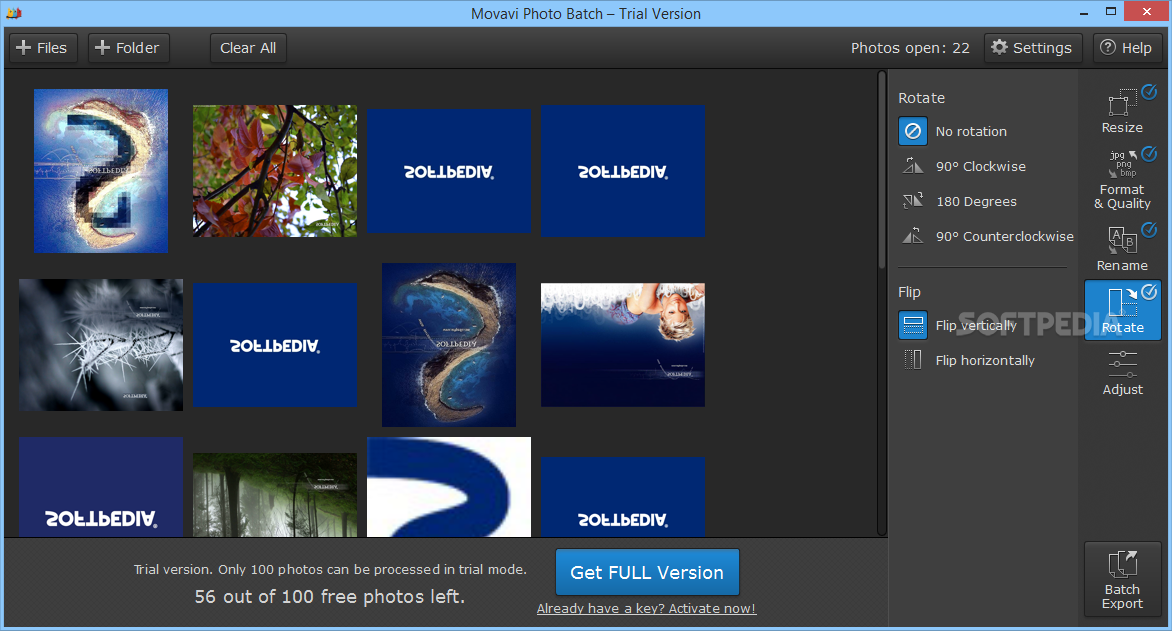The height and width of the screenshot is (631, 1172).
Task: Select the 90° Clockwise rotation icon
Action: coord(913,166)
